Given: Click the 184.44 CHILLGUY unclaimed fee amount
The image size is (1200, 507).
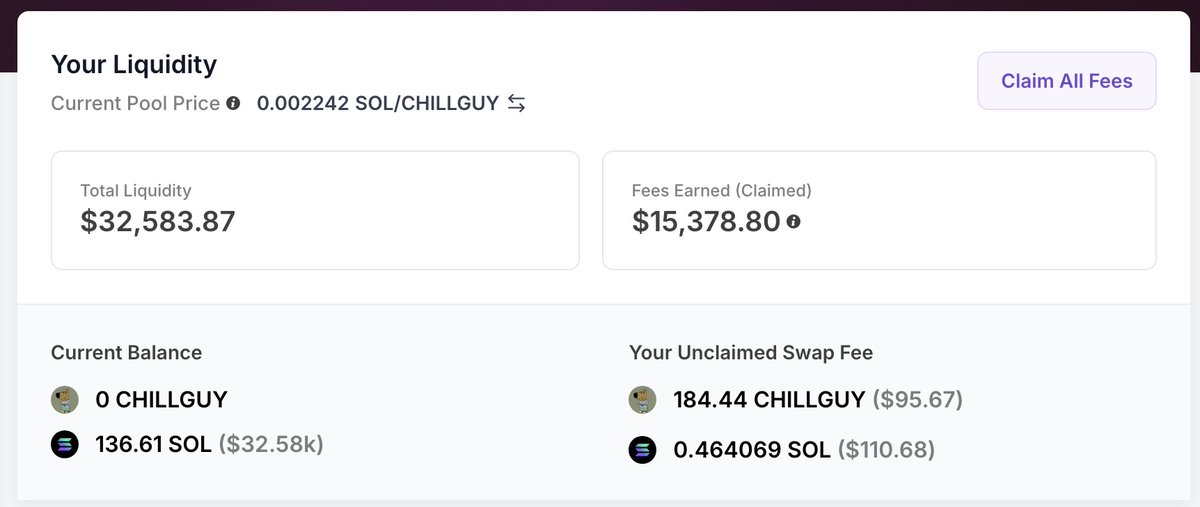Looking at the screenshot, I should (x=769, y=400).
